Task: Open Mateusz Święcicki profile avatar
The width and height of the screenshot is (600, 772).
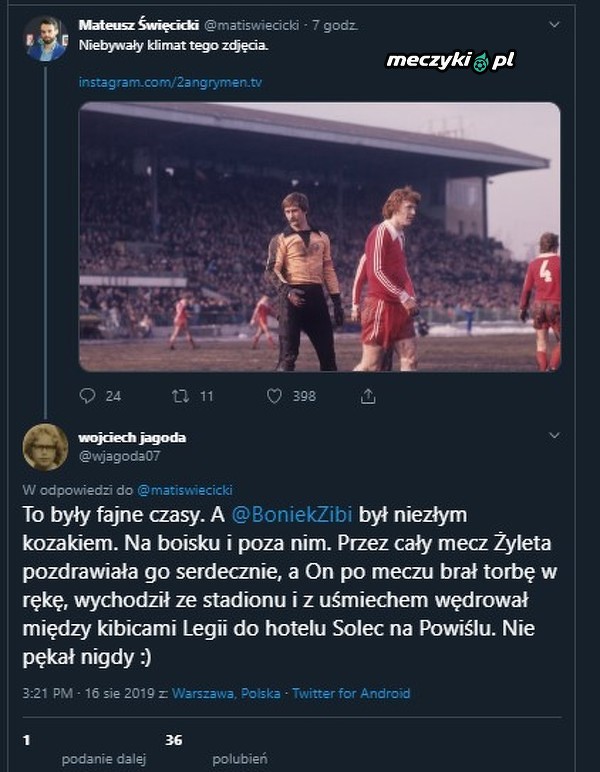Action: click(x=46, y=38)
